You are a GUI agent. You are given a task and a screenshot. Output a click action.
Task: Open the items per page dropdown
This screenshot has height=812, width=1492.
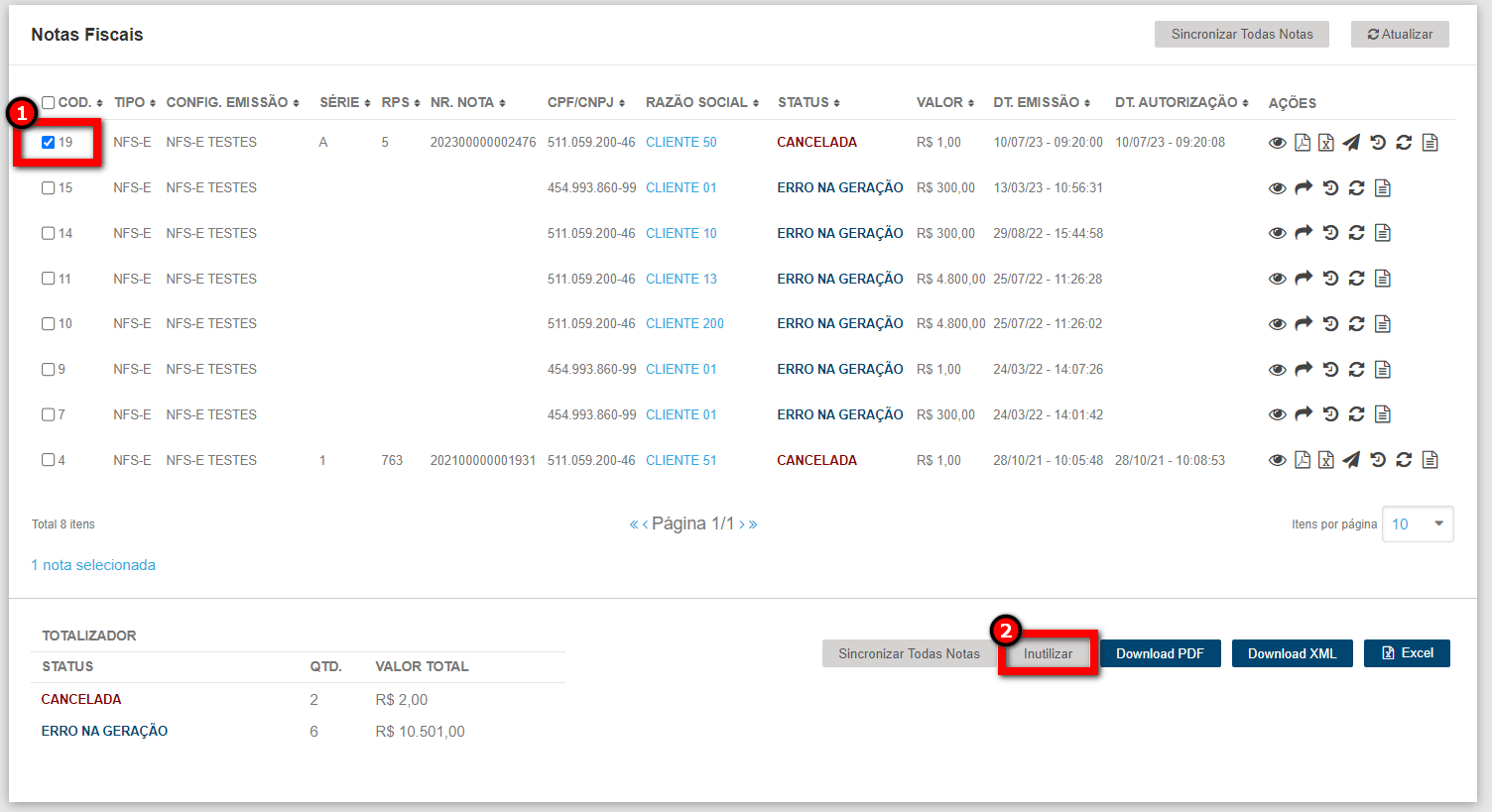coord(1418,524)
